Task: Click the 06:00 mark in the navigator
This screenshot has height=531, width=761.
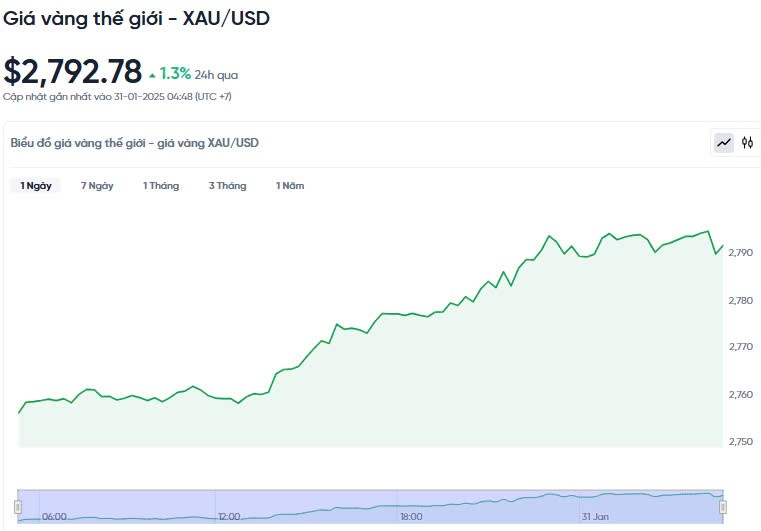Action: [x=55, y=517]
